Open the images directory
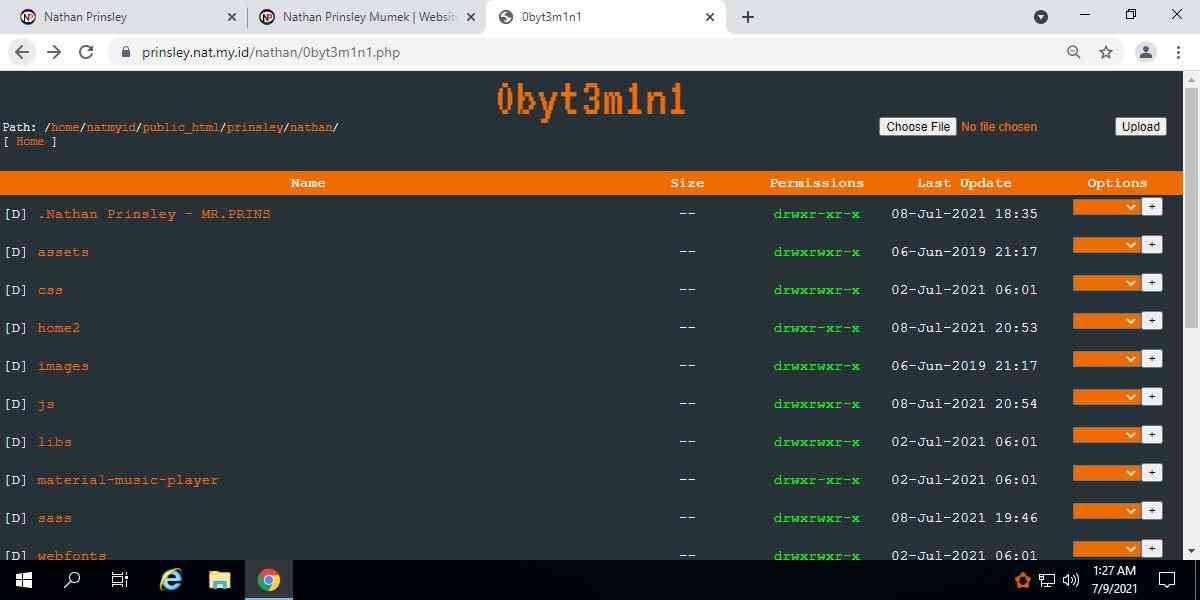The height and width of the screenshot is (600, 1200). click(63, 366)
